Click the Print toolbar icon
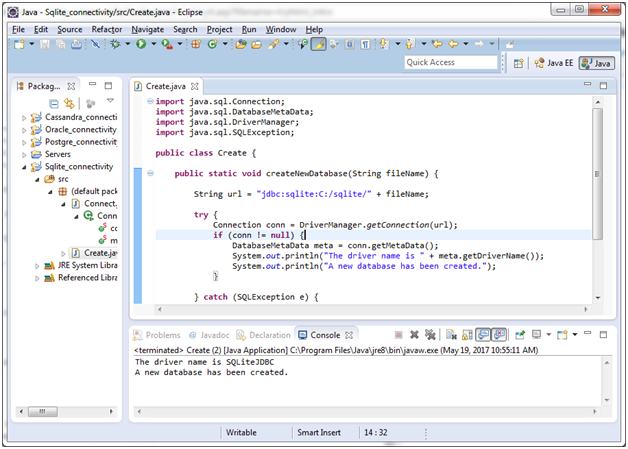The height and width of the screenshot is (449, 628). [76, 44]
